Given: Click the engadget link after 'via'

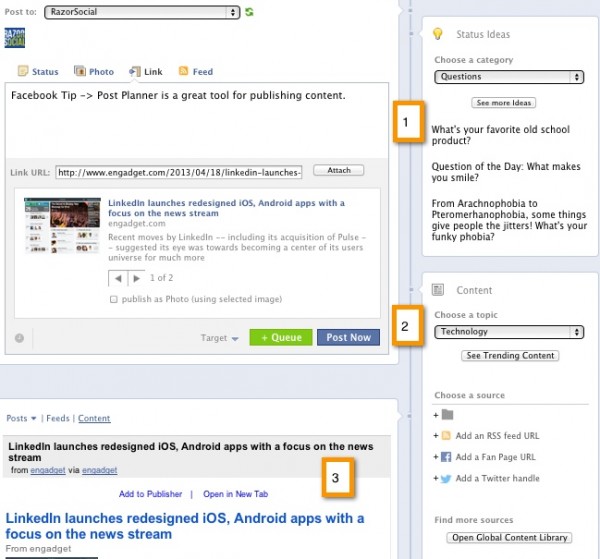Looking at the screenshot, I should point(99,470).
